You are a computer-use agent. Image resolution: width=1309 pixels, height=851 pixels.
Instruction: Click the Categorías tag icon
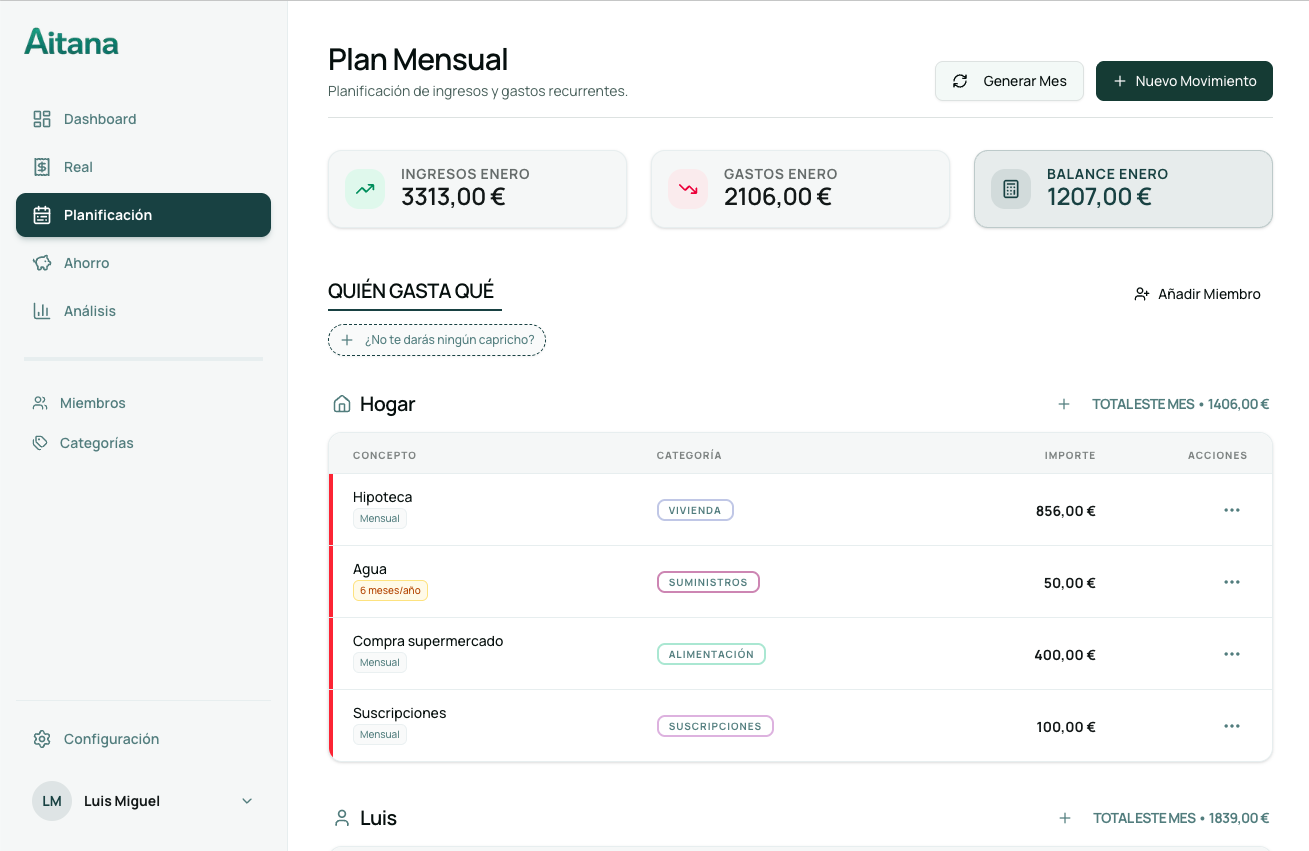pyautogui.click(x=40, y=443)
